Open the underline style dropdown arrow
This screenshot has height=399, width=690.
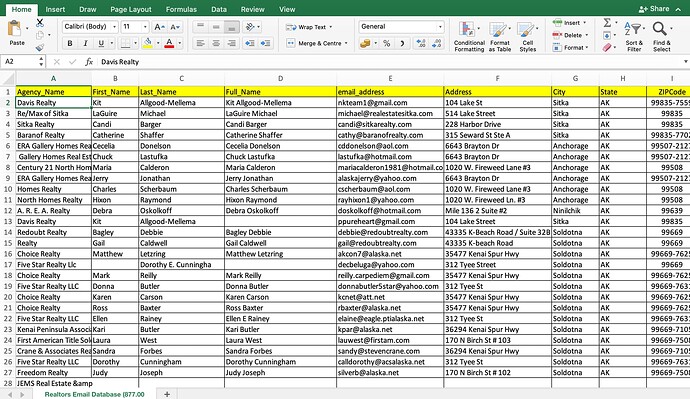coord(112,43)
